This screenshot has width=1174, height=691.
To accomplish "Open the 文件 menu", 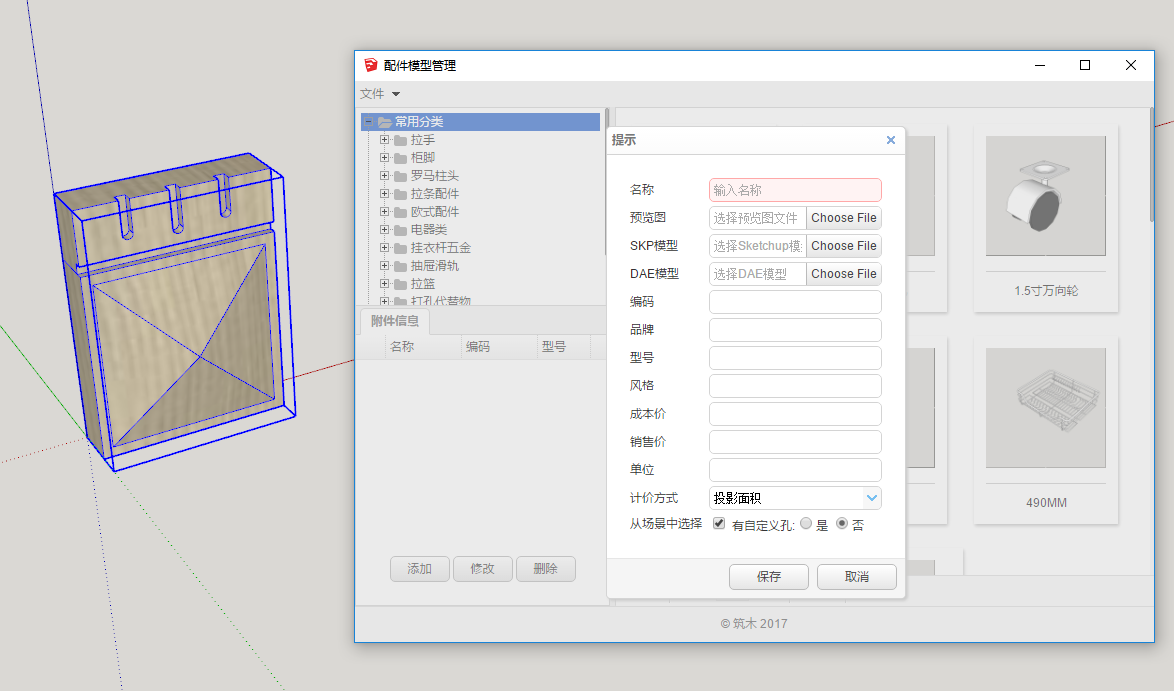I will pos(380,94).
